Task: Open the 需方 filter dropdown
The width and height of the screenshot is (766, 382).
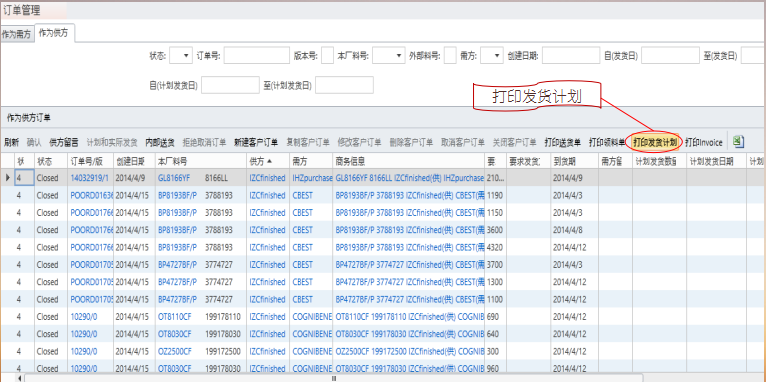Action: (x=492, y=56)
